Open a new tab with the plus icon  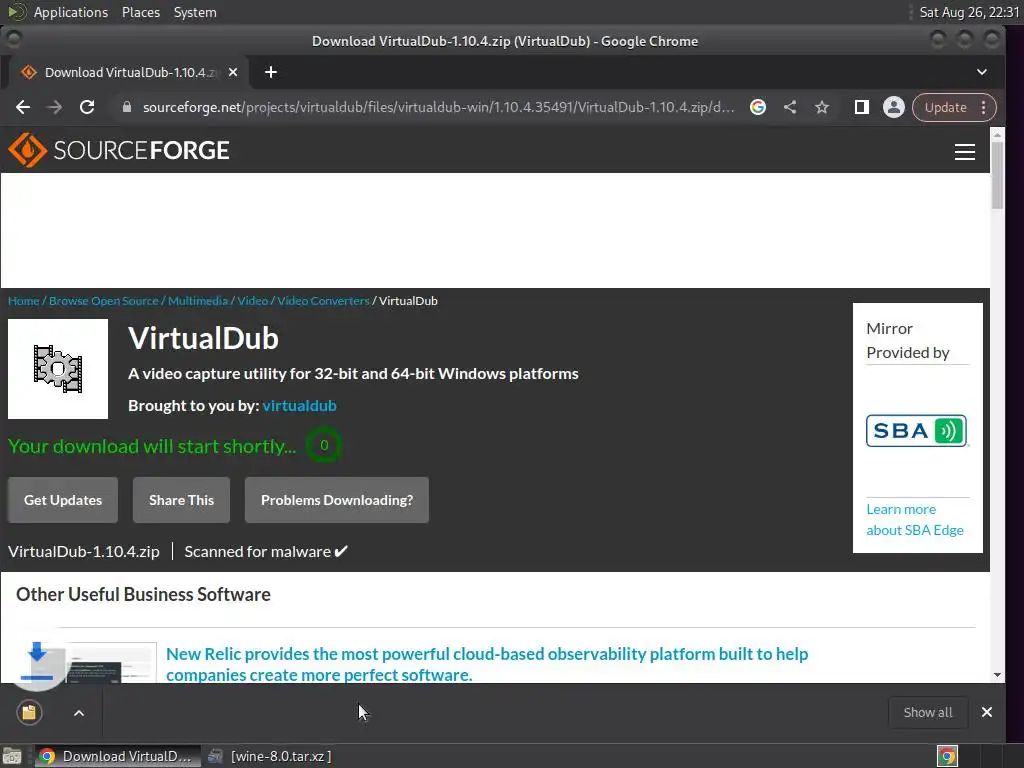click(x=271, y=72)
